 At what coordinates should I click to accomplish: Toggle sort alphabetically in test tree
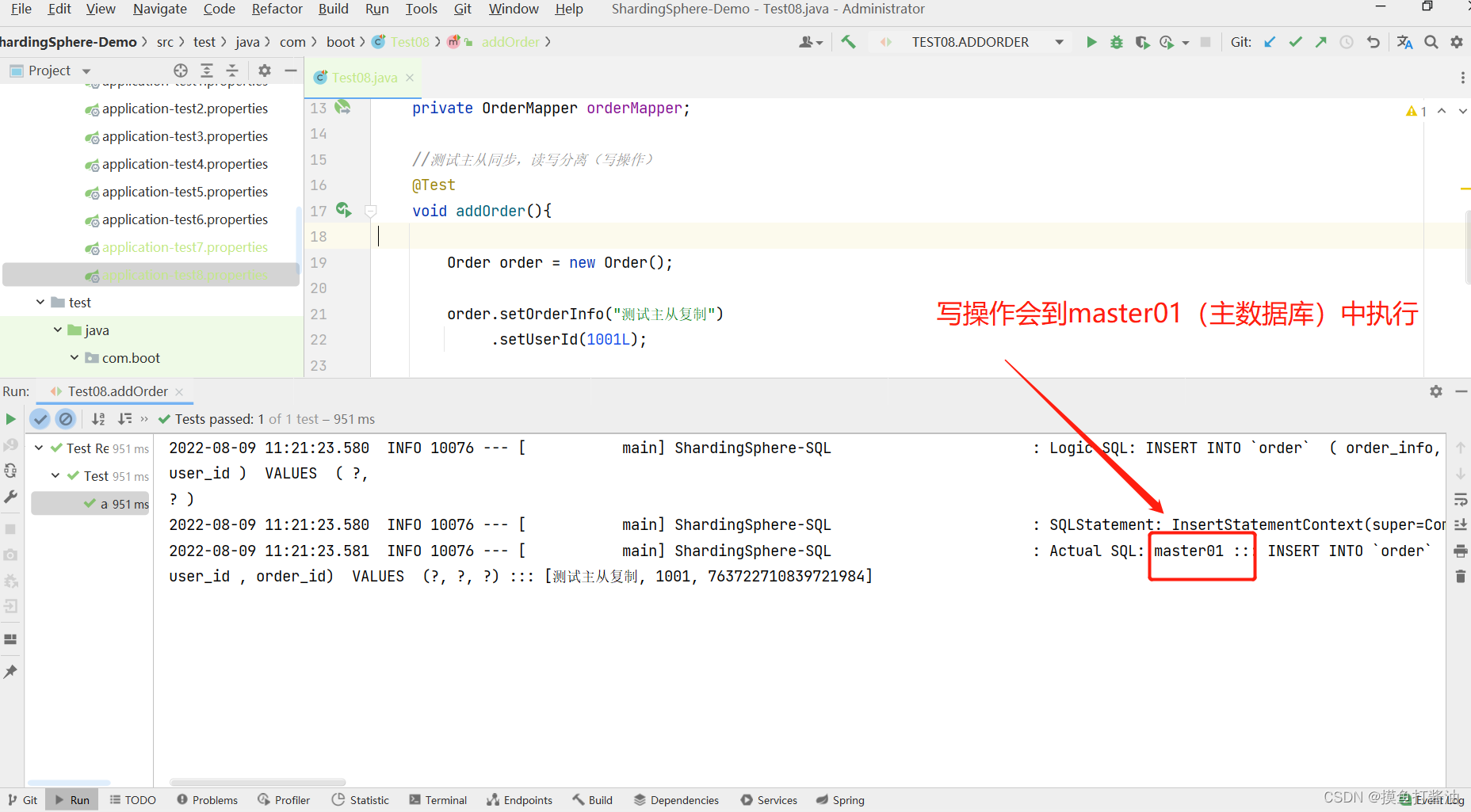click(98, 419)
